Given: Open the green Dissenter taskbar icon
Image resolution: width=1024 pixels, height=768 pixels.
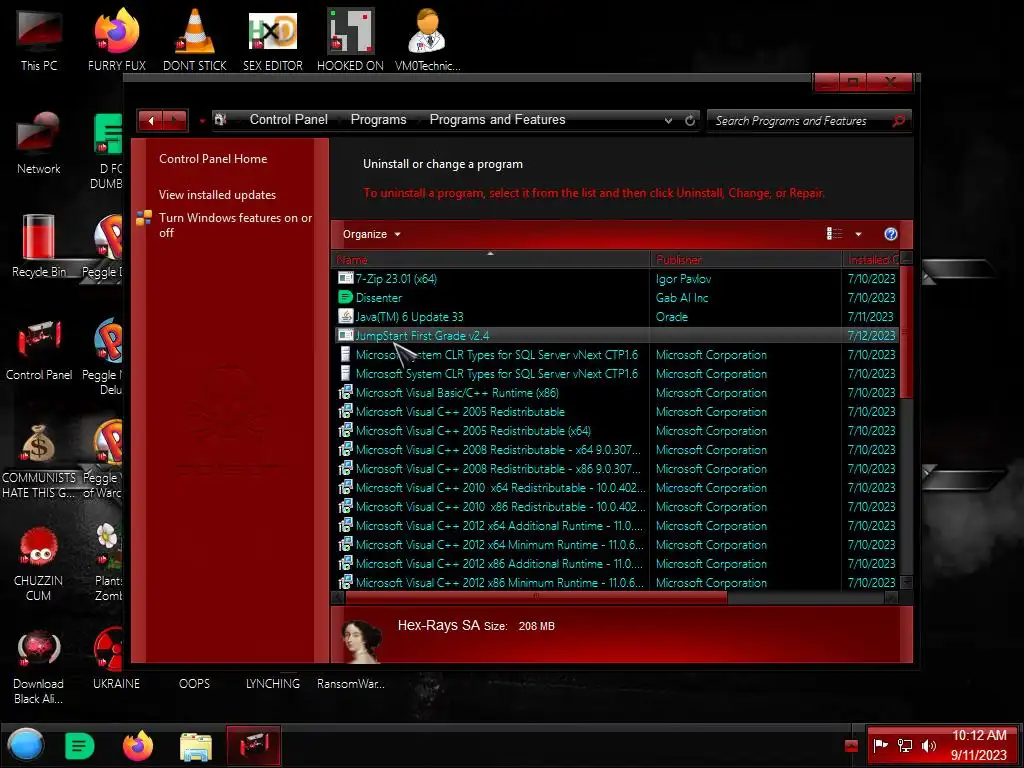Looking at the screenshot, I should pyautogui.click(x=80, y=746).
